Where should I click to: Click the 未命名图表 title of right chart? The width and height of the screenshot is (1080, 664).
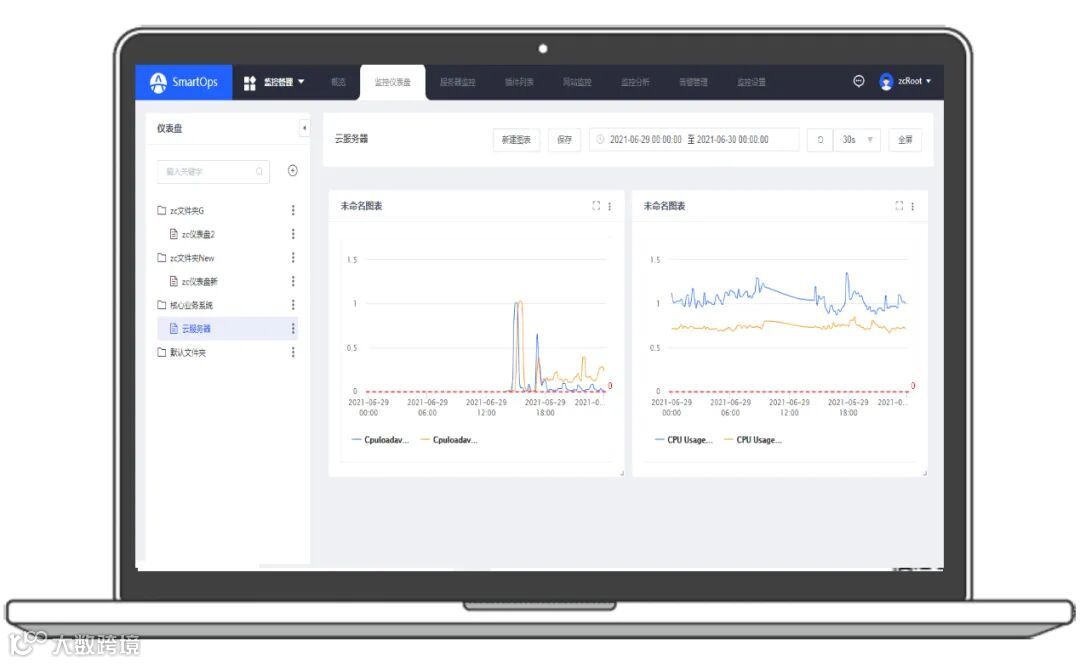(665, 206)
